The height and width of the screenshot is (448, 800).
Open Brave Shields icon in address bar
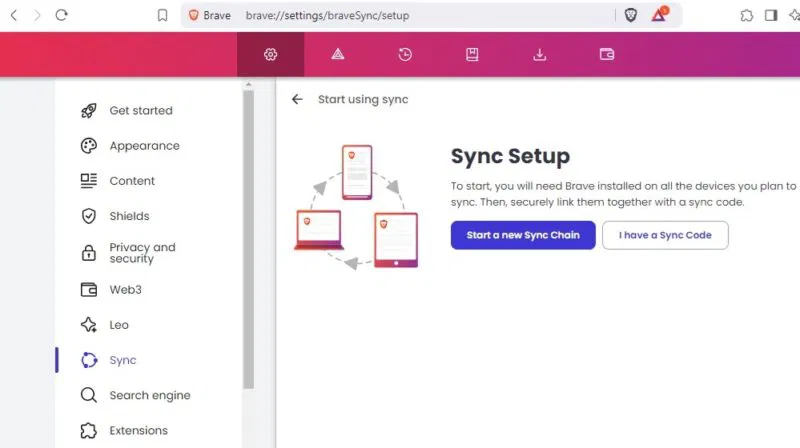tap(631, 15)
